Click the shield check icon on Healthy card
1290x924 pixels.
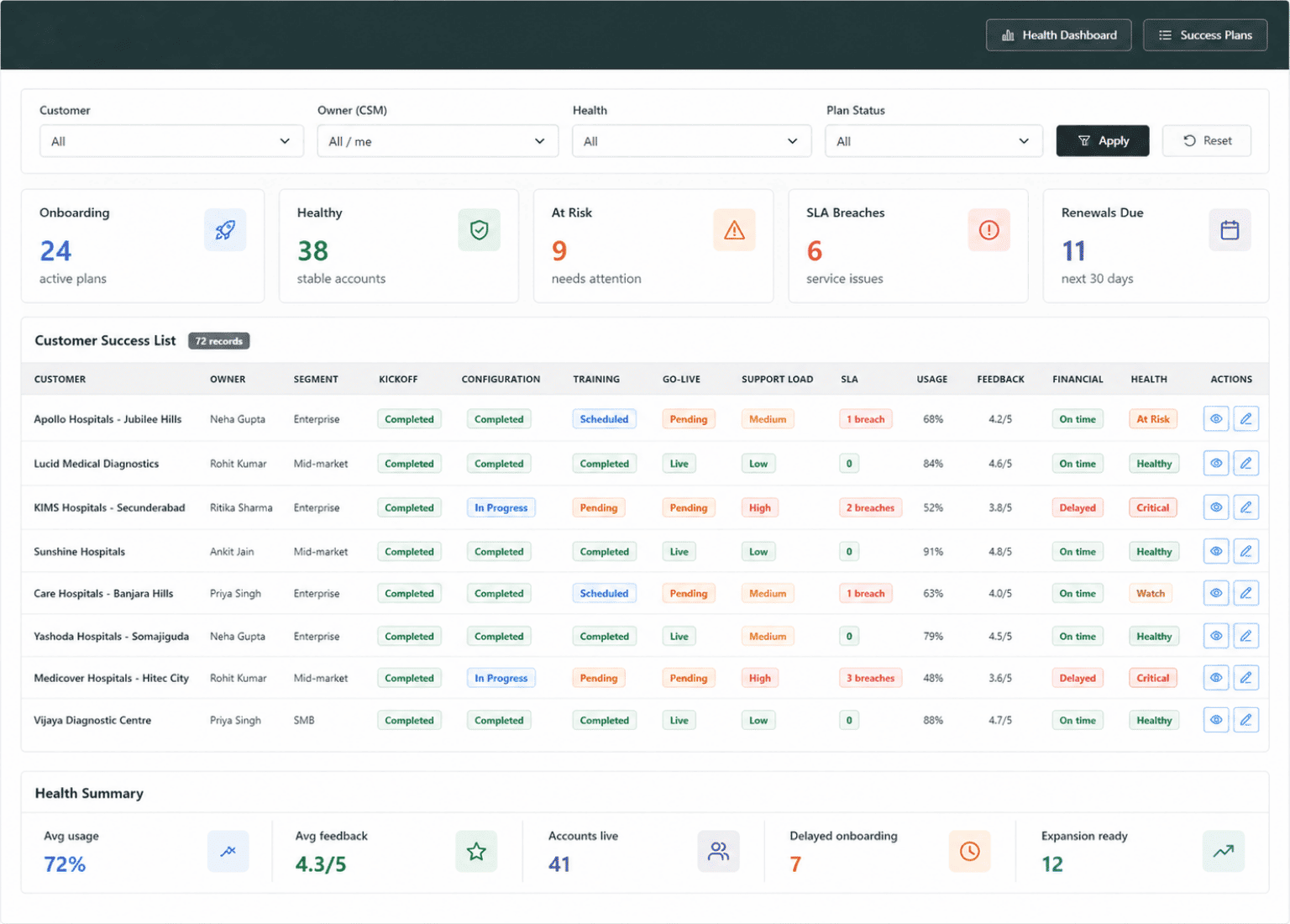[480, 230]
